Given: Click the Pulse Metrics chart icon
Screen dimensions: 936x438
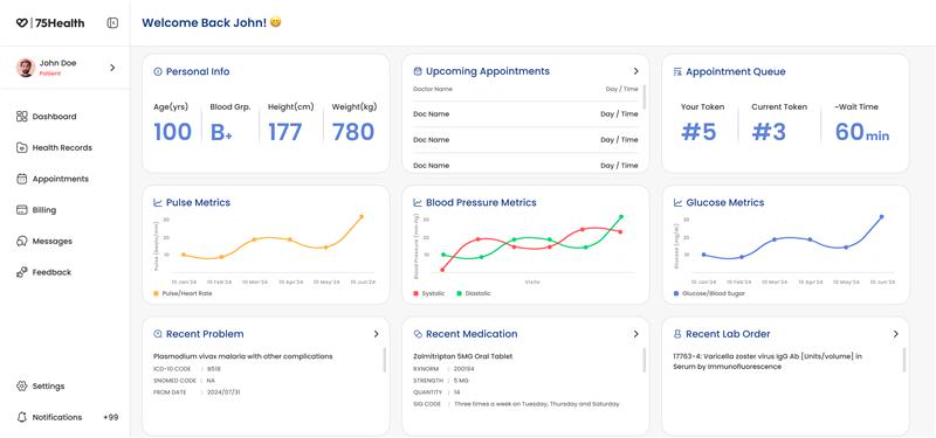Looking at the screenshot, I should tap(158, 203).
